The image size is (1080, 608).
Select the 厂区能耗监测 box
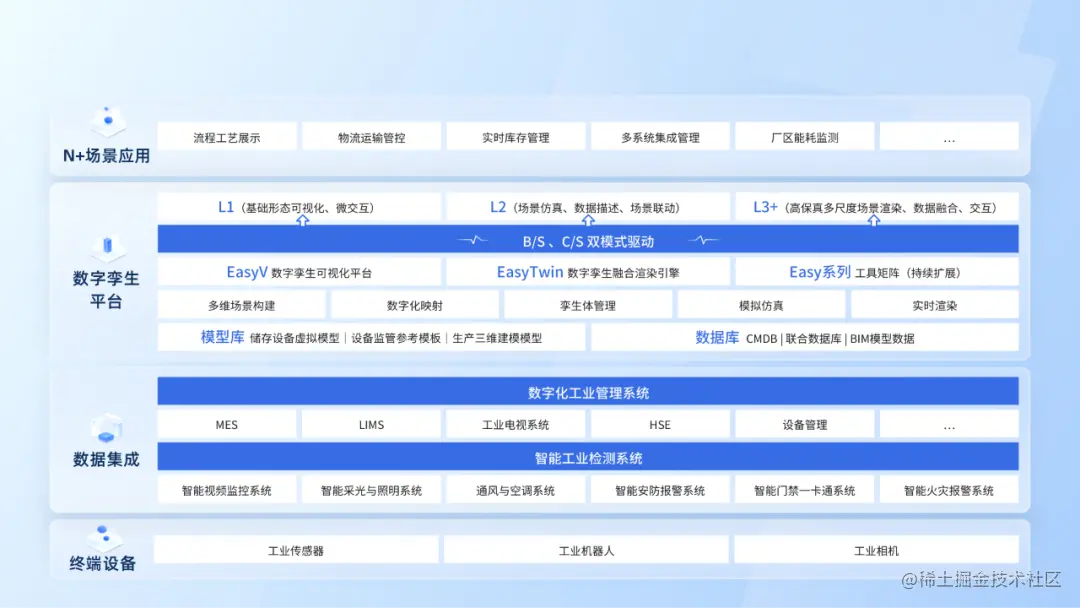point(804,137)
